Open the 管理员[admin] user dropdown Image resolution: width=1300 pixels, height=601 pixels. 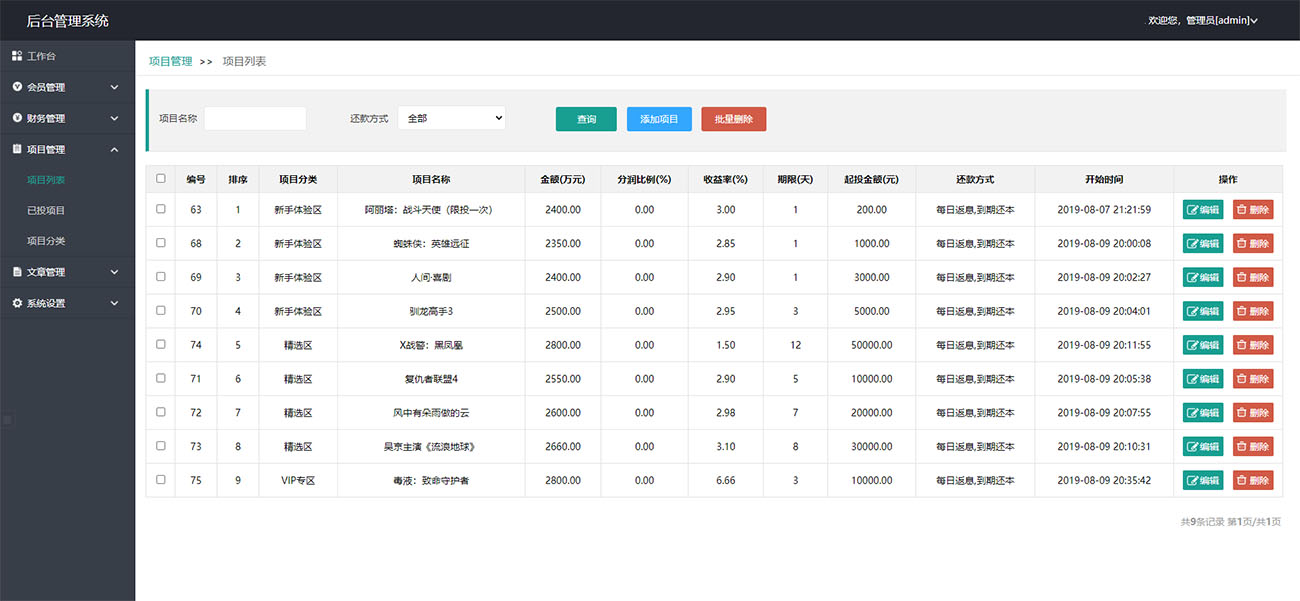pos(1204,20)
